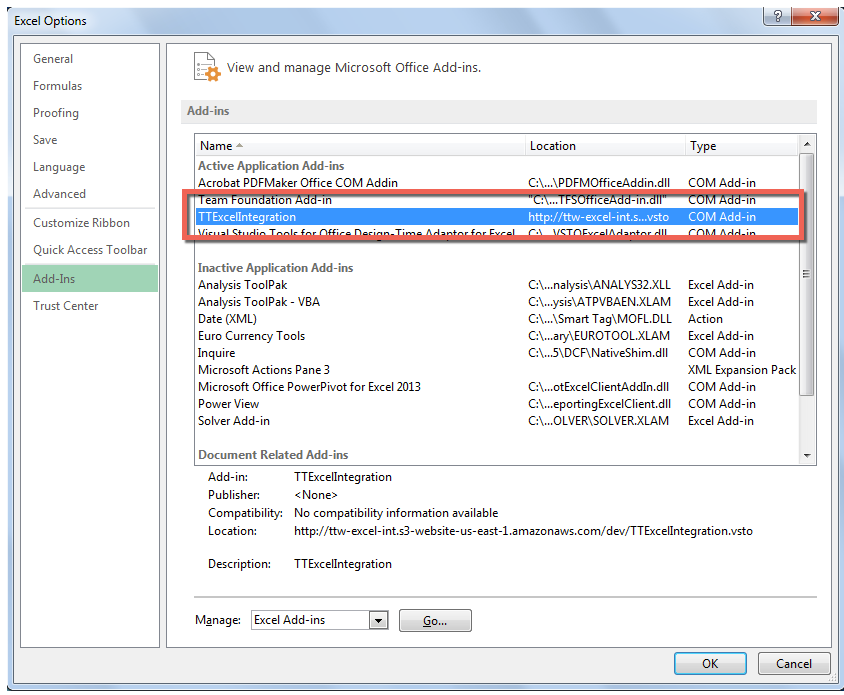The height and width of the screenshot is (695, 844).
Task: Select the Date (XML) add-in row
Action: [496, 319]
